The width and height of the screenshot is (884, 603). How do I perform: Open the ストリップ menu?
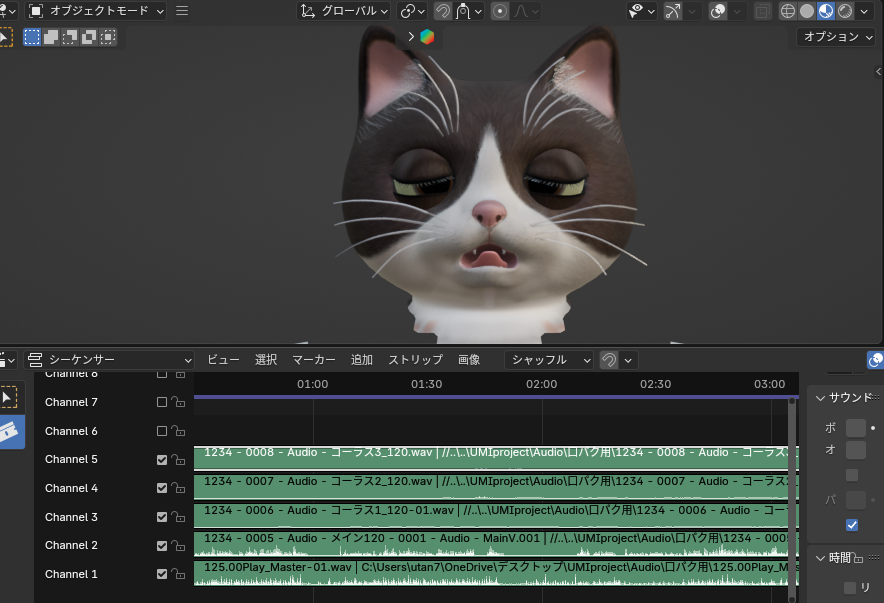[x=416, y=360]
